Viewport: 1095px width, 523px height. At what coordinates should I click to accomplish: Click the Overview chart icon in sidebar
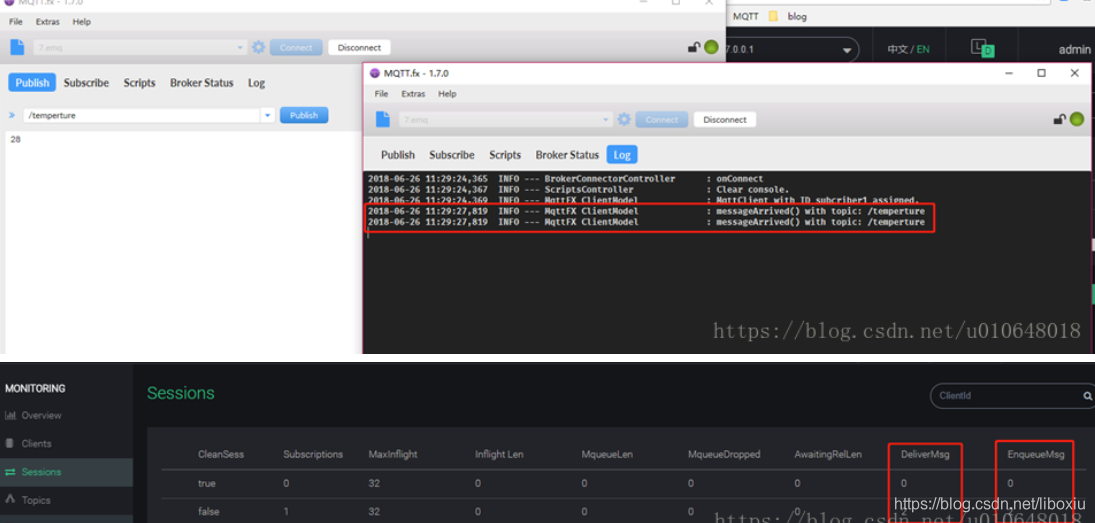10,415
